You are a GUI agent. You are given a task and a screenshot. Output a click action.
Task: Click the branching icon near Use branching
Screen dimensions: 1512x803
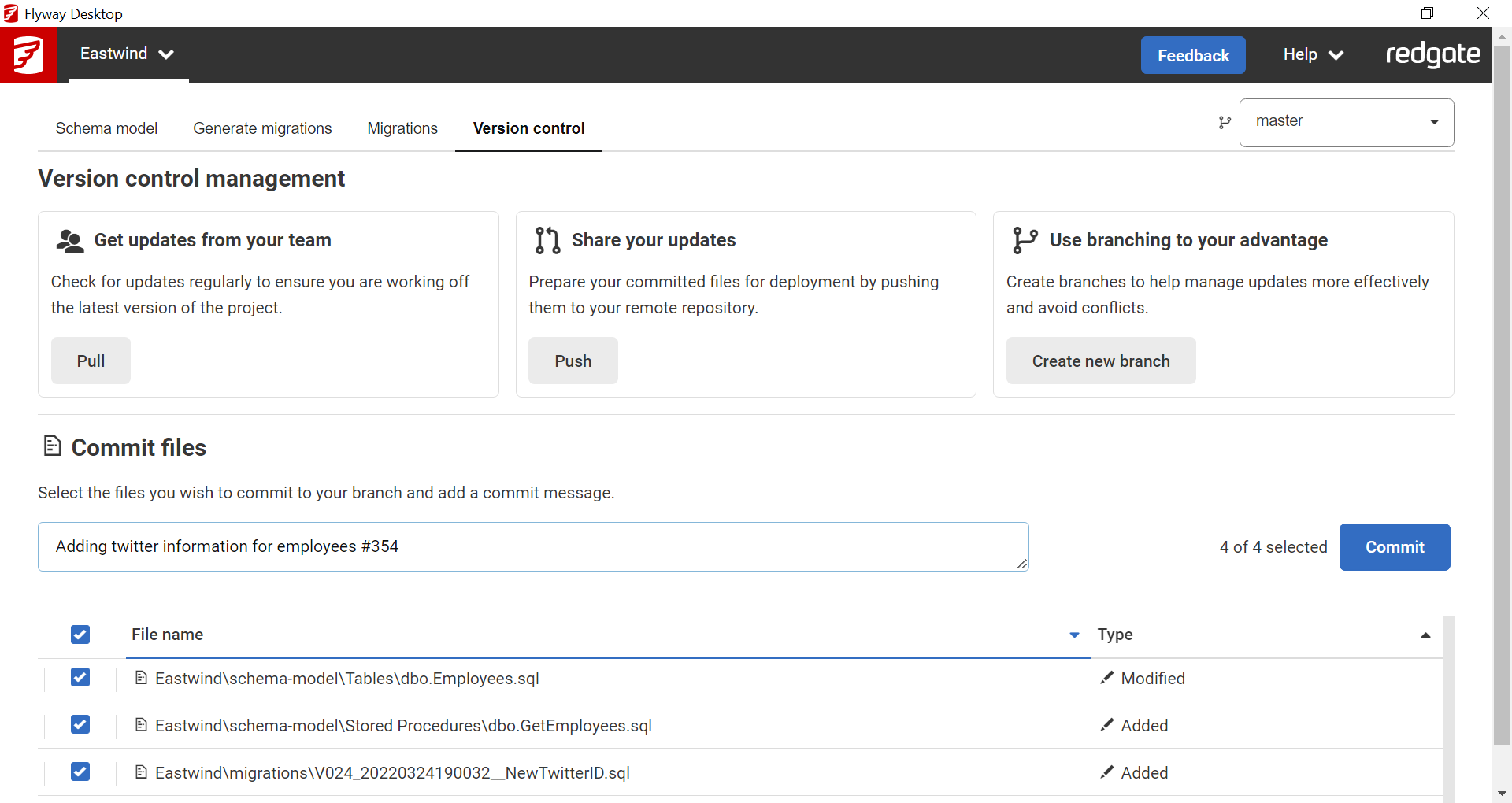(x=1025, y=241)
